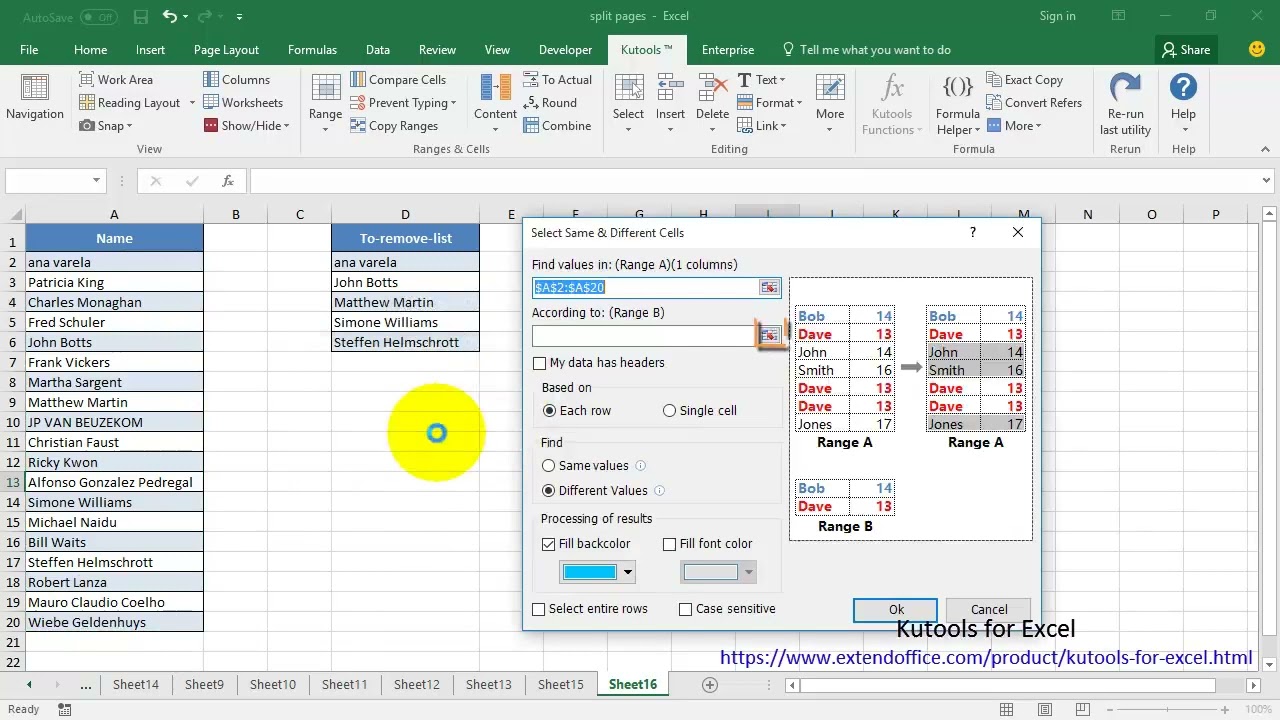
Task: Open the Re-run last utility icon
Action: click(1125, 88)
